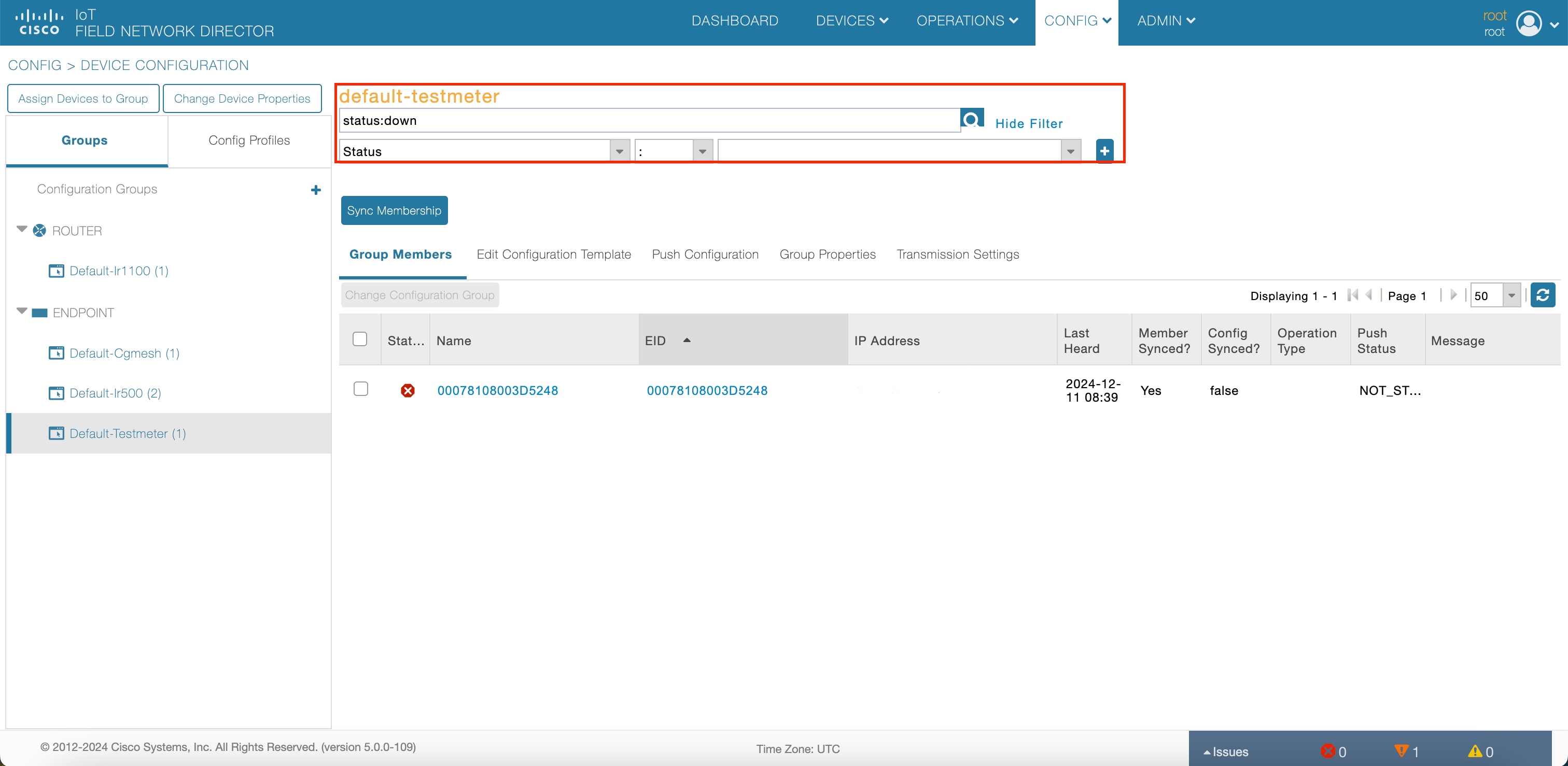Switch to Config Profiles tab
Viewport: 1568px width, 766px height.
pos(249,140)
